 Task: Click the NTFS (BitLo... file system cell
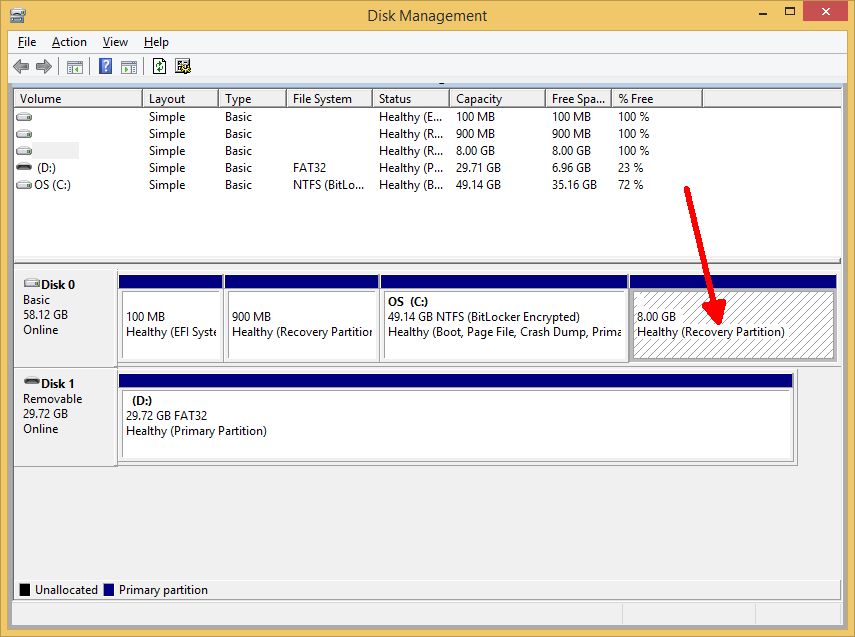(x=328, y=185)
